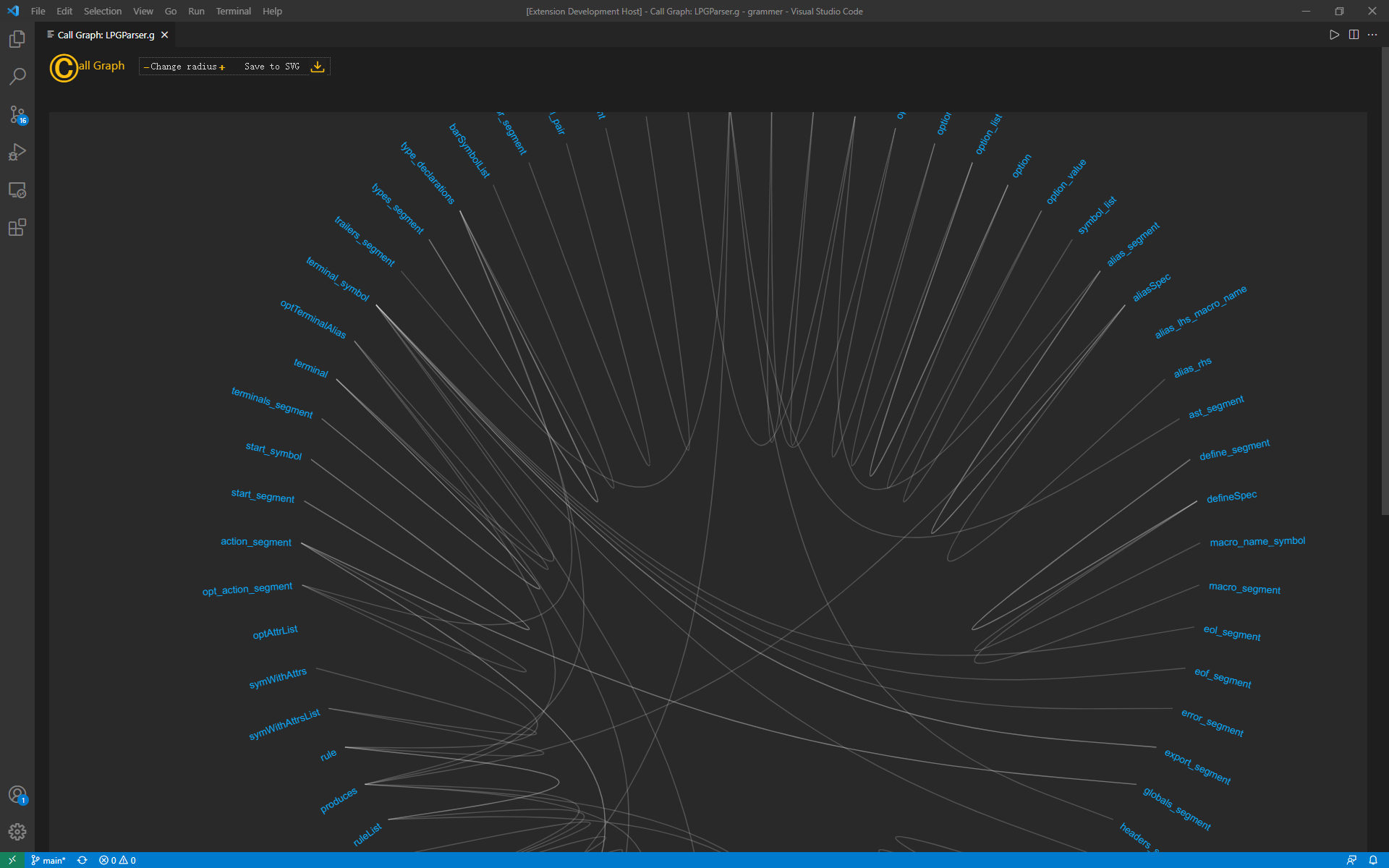The image size is (1389, 868).
Task: Open the Terminal menu
Action: (233, 11)
